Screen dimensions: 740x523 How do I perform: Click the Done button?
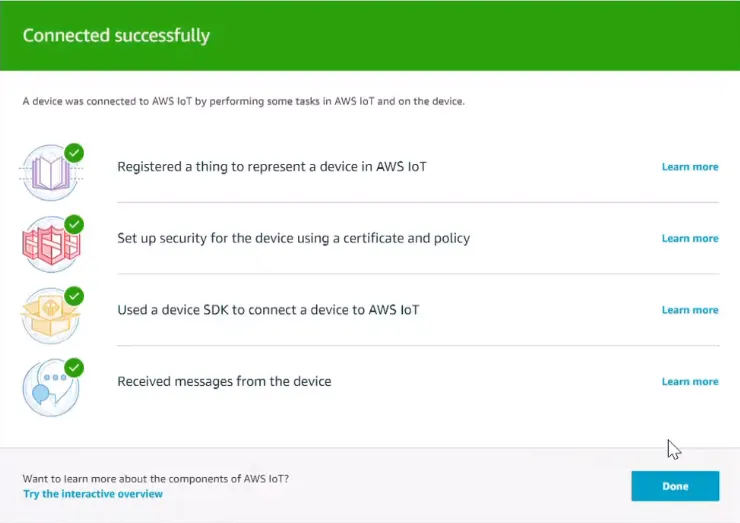675,486
